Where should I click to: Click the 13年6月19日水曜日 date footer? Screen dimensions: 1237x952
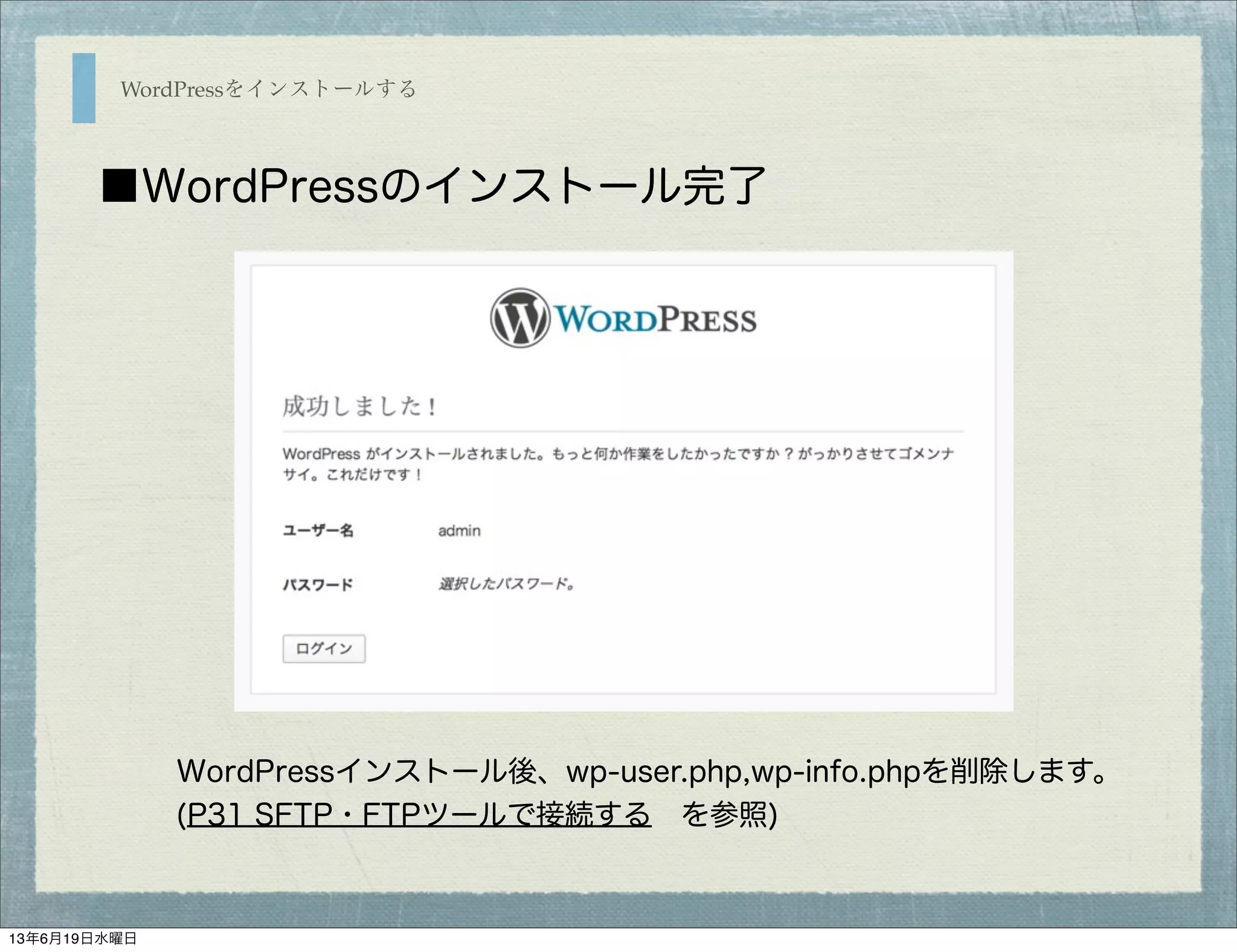tap(73, 938)
